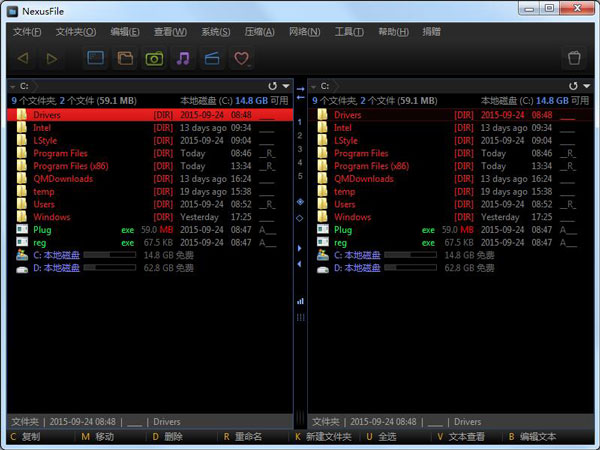Click the C: path in left address bar
This screenshot has height=450, width=600.
click(24, 86)
